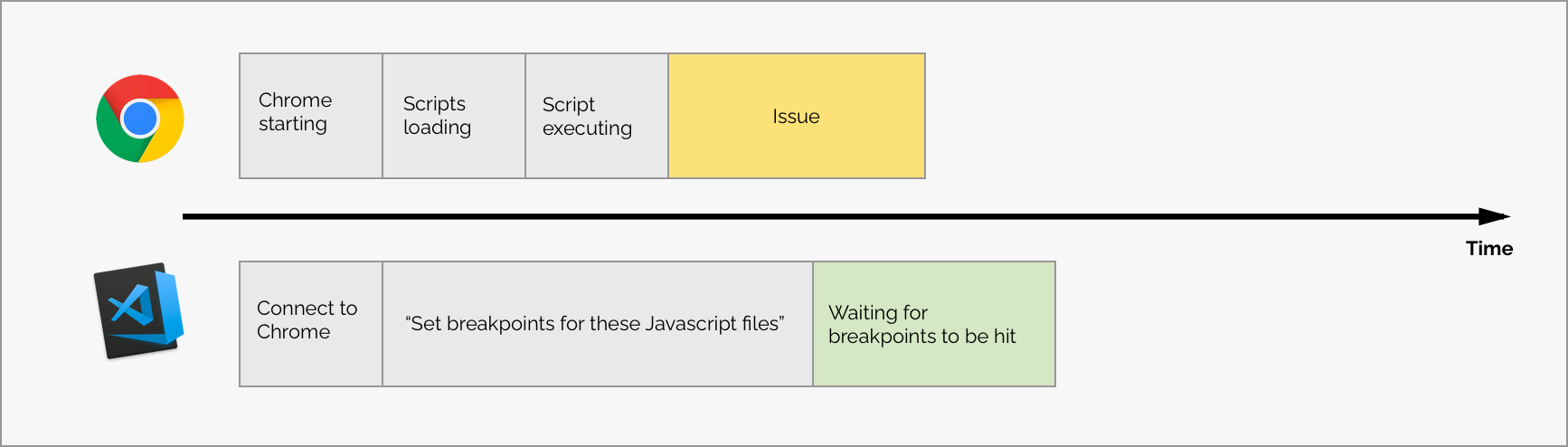Click the Google Chrome logo
Viewport: 1568px width, 447px height.
(140, 119)
